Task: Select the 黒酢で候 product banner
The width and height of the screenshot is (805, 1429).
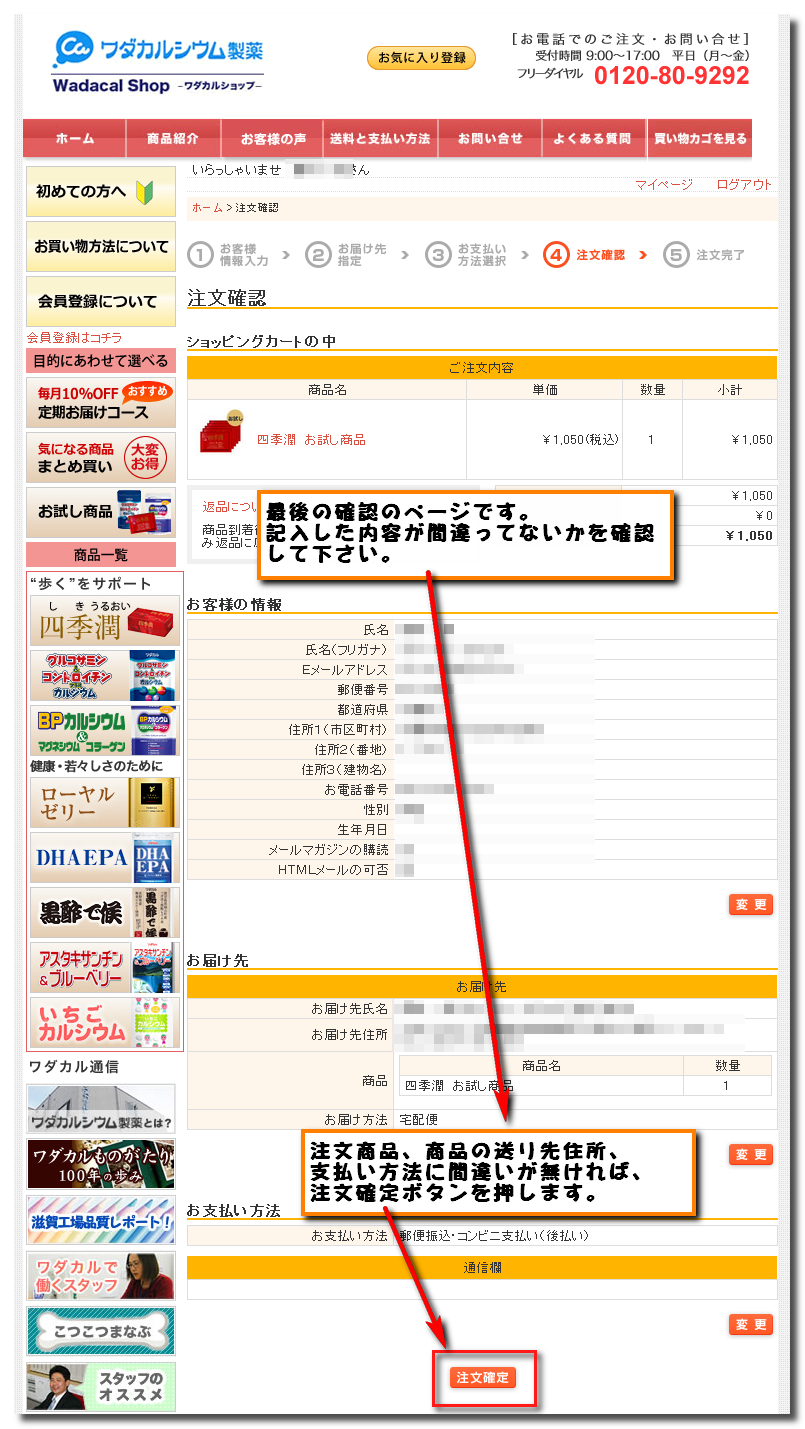Action: click(x=106, y=912)
